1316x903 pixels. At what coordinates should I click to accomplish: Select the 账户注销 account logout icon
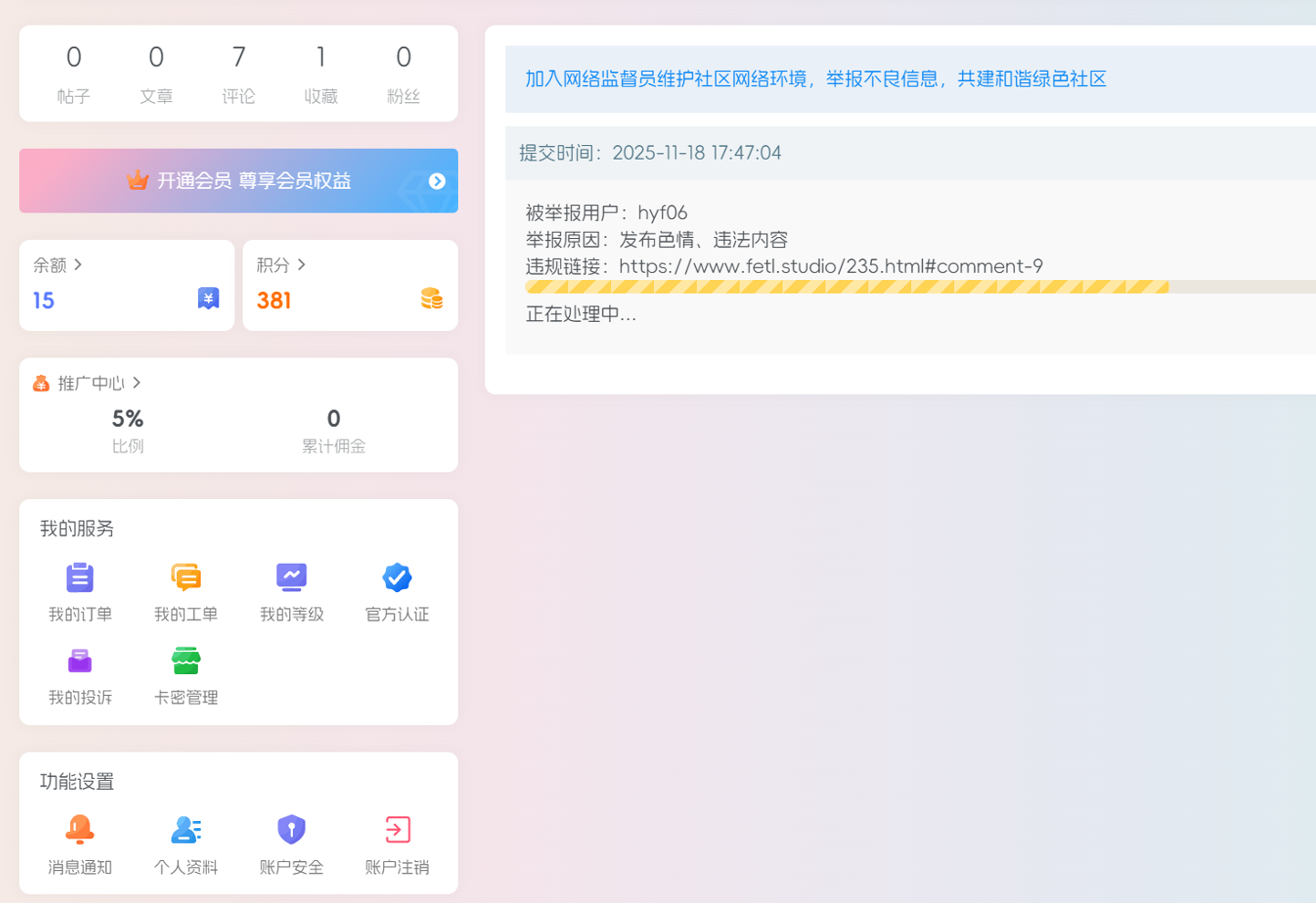point(396,830)
